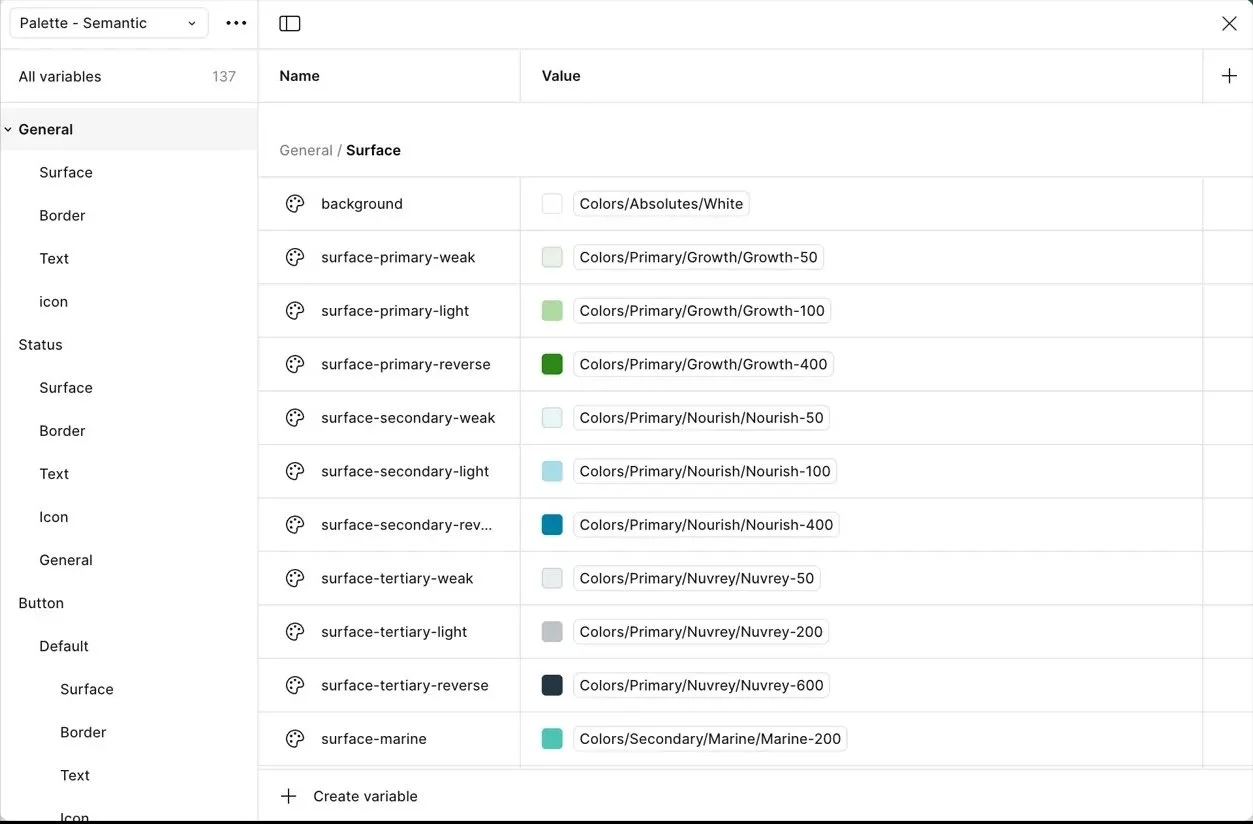The width and height of the screenshot is (1253, 824).
Task: Click the Growth-400 green color swatch
Action: pos(552,364)
